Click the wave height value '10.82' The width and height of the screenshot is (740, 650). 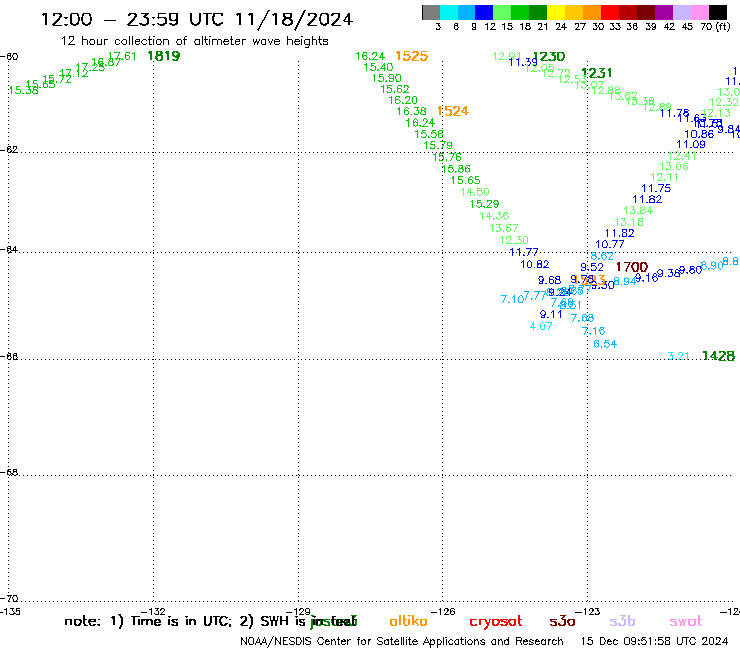pyautogui.click(x=535, y=265)
